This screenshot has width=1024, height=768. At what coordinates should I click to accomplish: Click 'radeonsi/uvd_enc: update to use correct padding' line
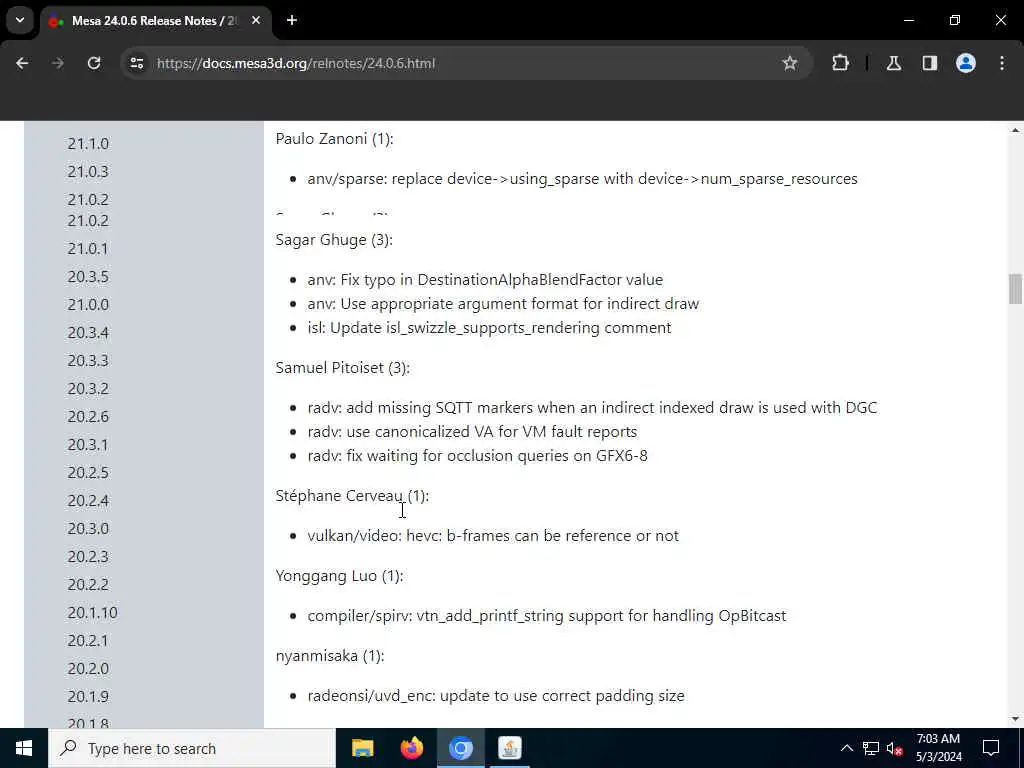[x=496, y=696]
